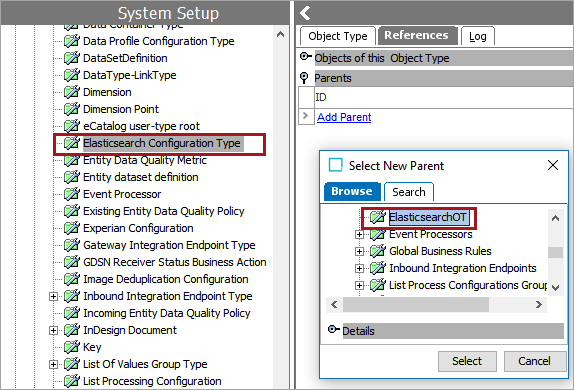Collapse the Parents section
The image size is (574, 390).
coord(304,78)
